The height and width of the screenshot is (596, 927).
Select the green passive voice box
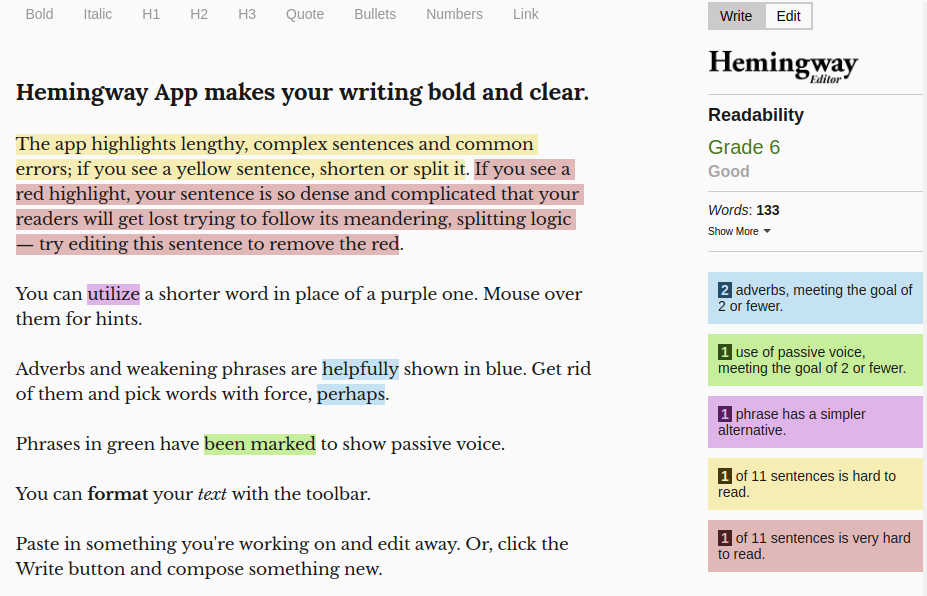(815, 360)
